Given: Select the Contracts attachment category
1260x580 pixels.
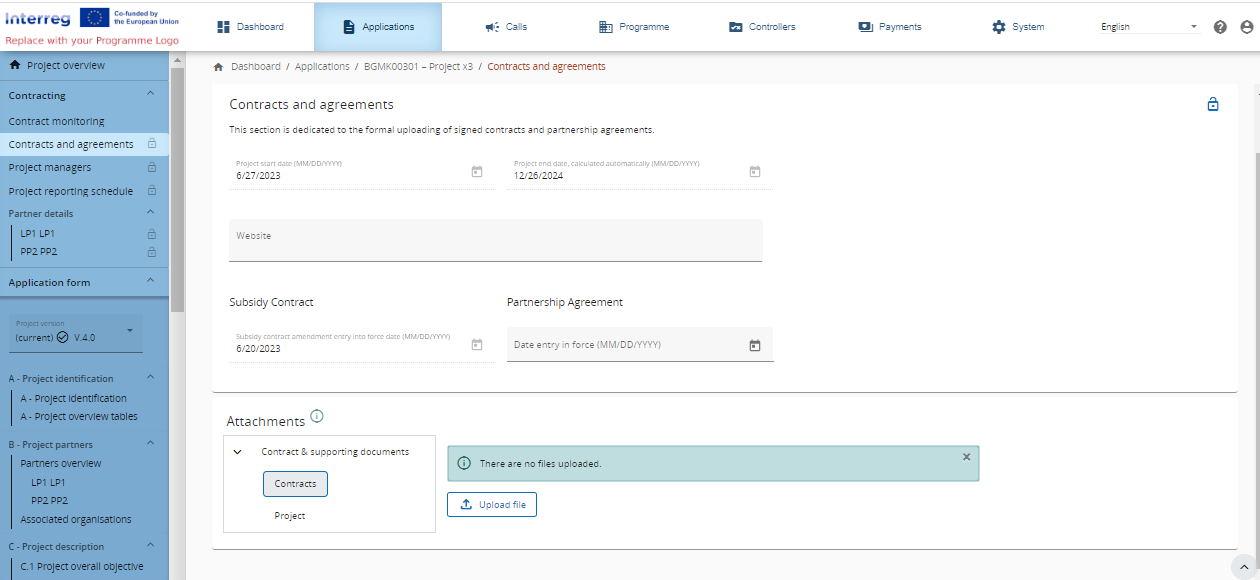Looking at the screenshot, I should pyautogui.click(x=295, y=484).
